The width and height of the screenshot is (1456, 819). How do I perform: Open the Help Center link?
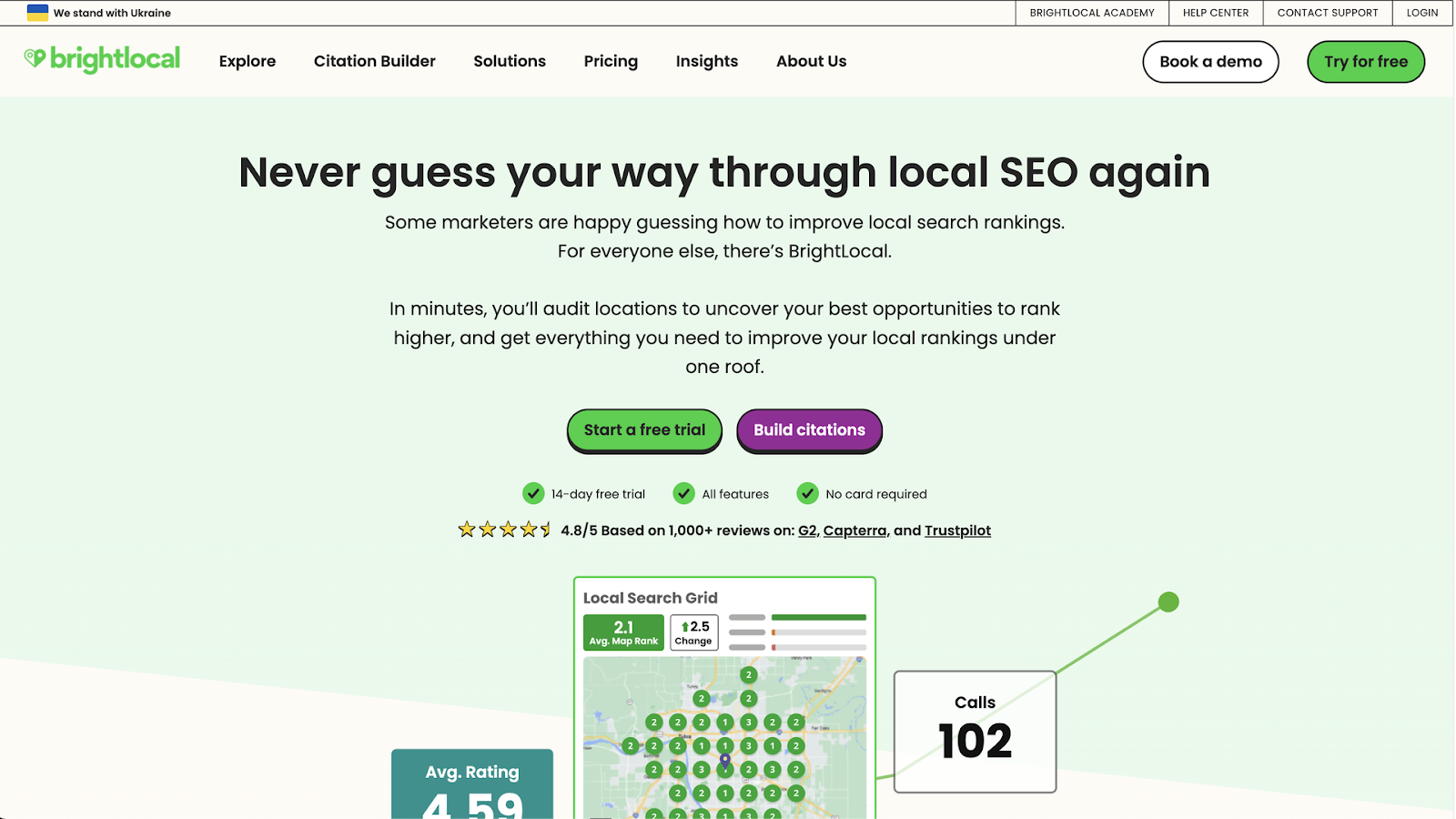(1216, 13)
